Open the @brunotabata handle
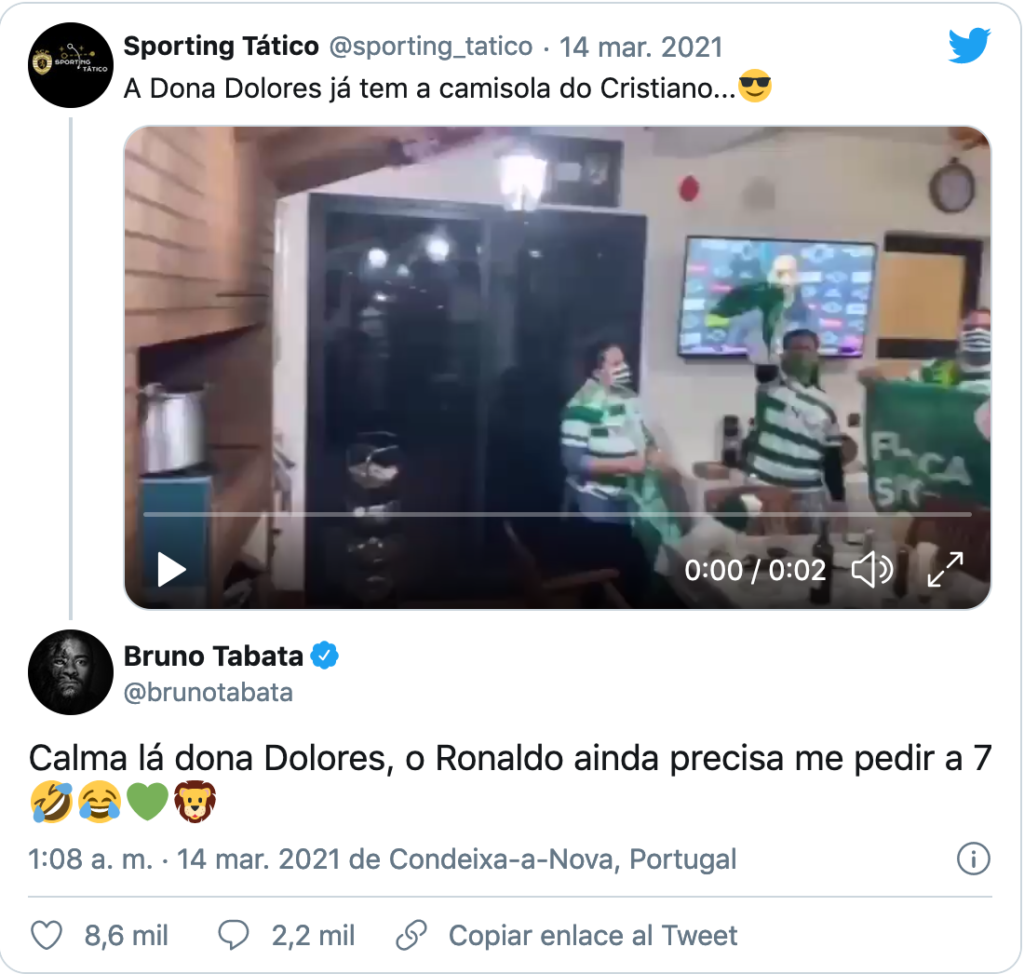The image size is (1024, 974). click(x=208, y=692)
